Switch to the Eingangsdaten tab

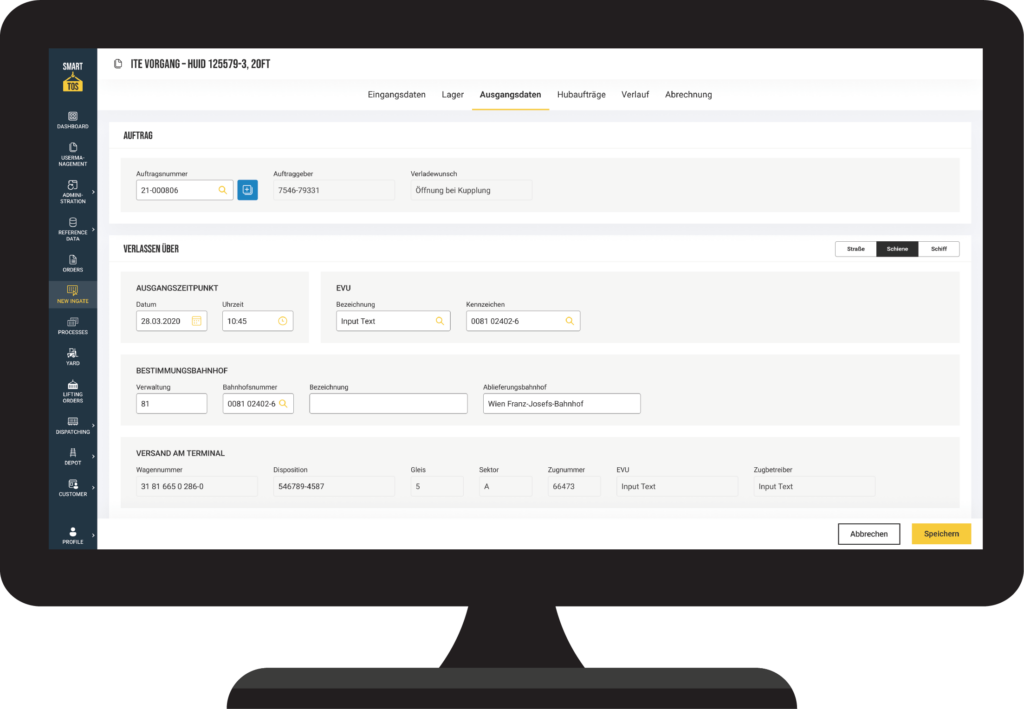coord(395,94)
